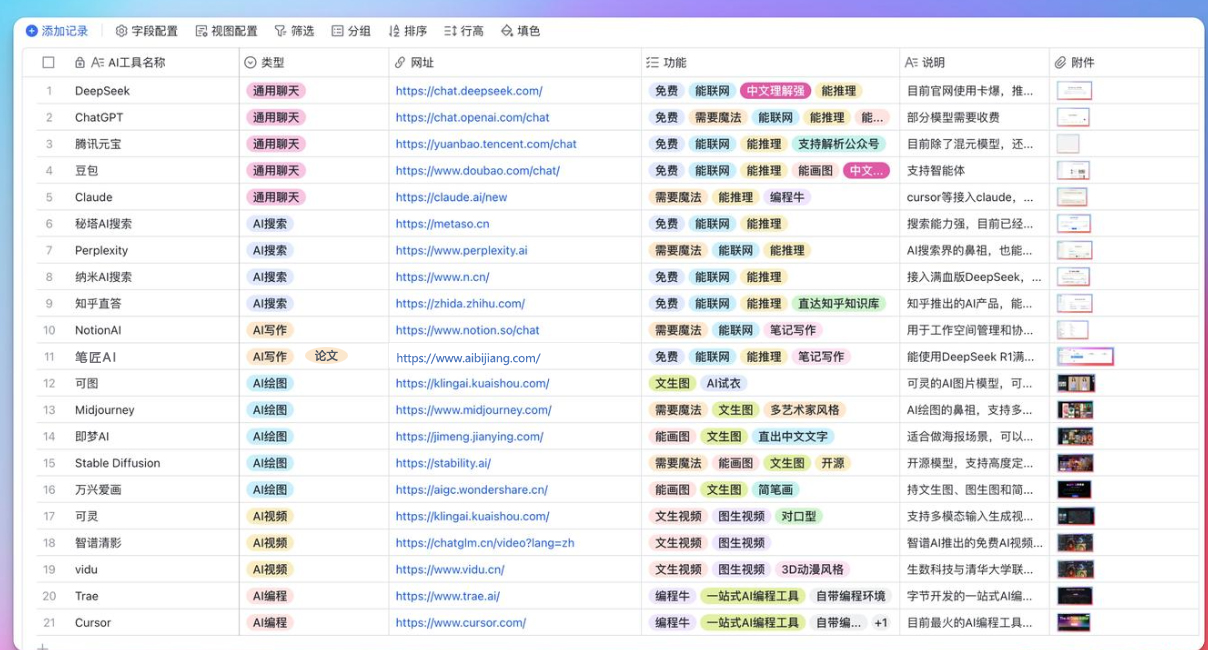Click 直达知乎知识库 tag in 知乎直答 row
The height and width of the screenshot is (650, 1208).
(x=838, y=303)
